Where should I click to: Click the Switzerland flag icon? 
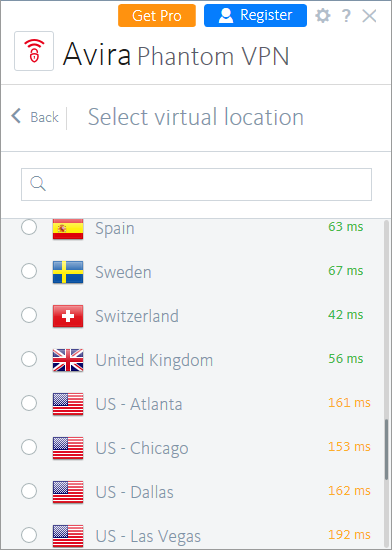[x=68, y=316]
